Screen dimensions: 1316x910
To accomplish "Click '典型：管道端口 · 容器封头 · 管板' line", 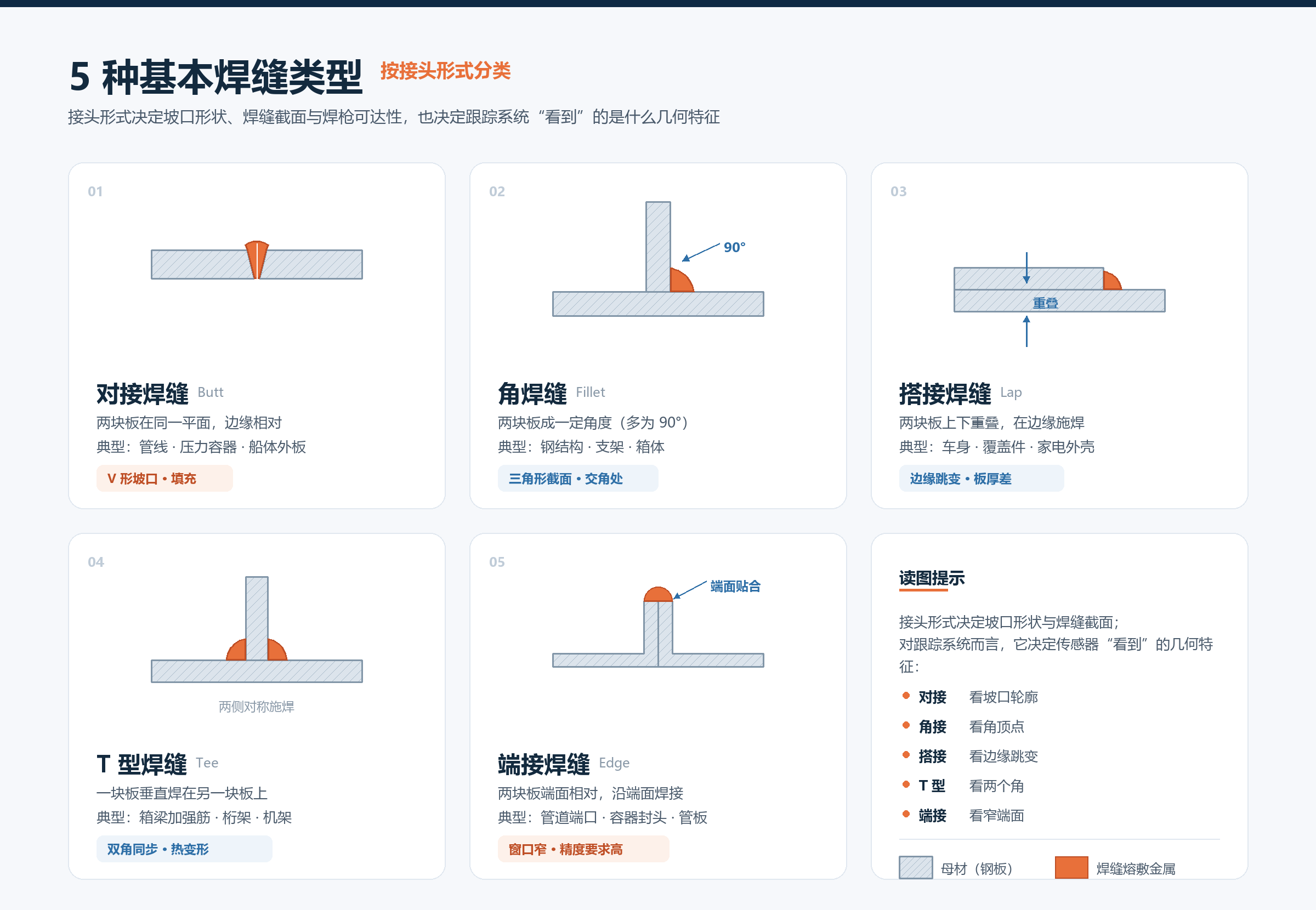I will pos(603,817).
